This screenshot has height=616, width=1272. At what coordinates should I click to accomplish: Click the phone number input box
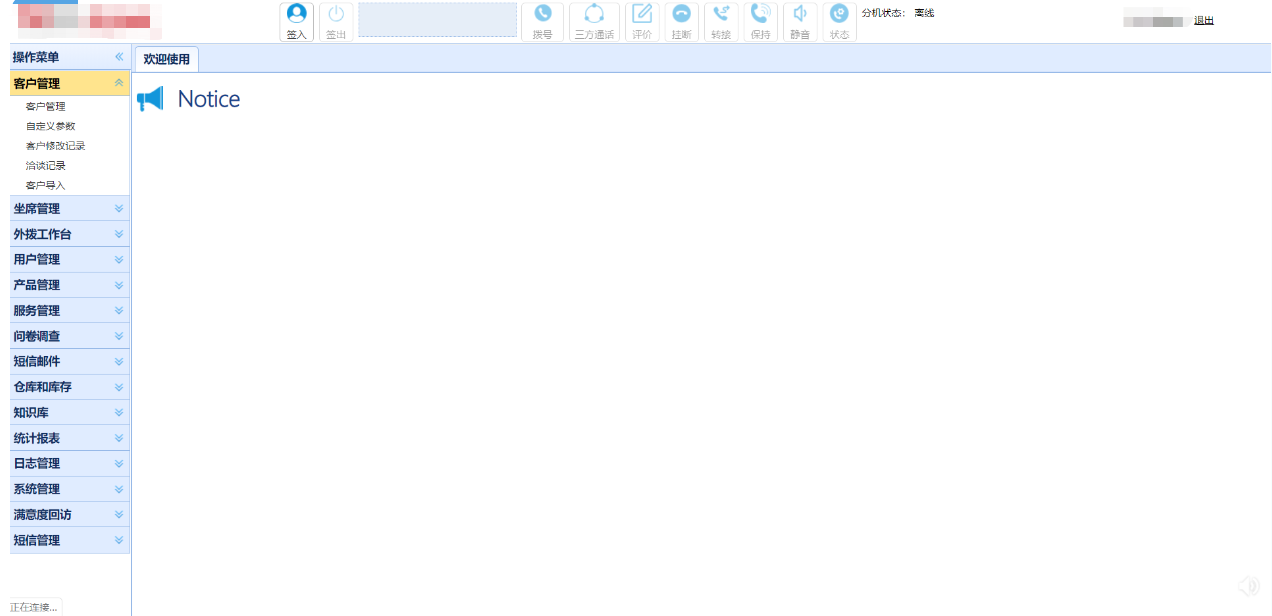click(x=437, y=20)
